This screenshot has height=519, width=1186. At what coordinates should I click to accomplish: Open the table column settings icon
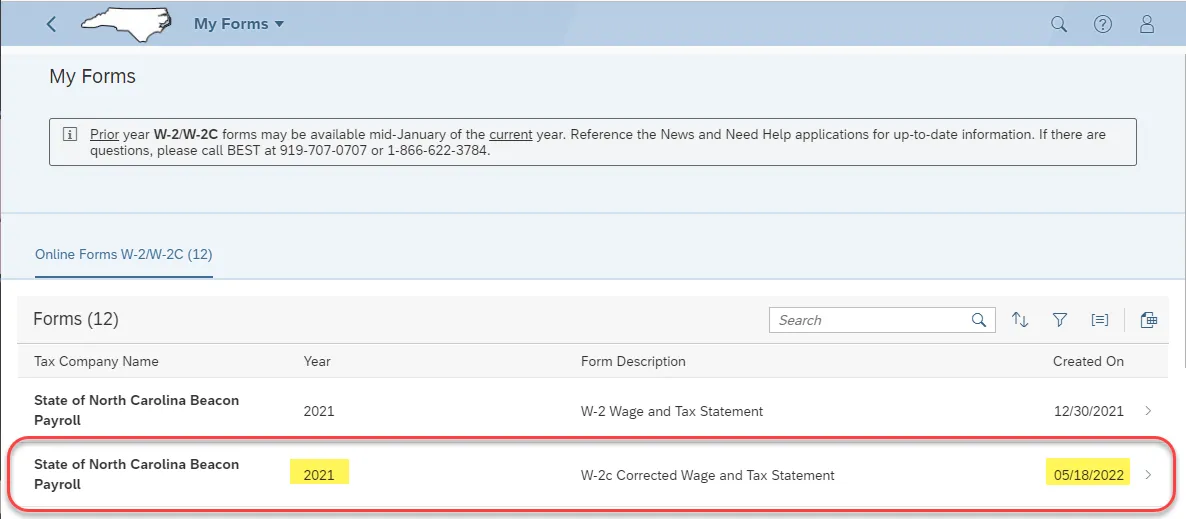(x=1149, y=320)
